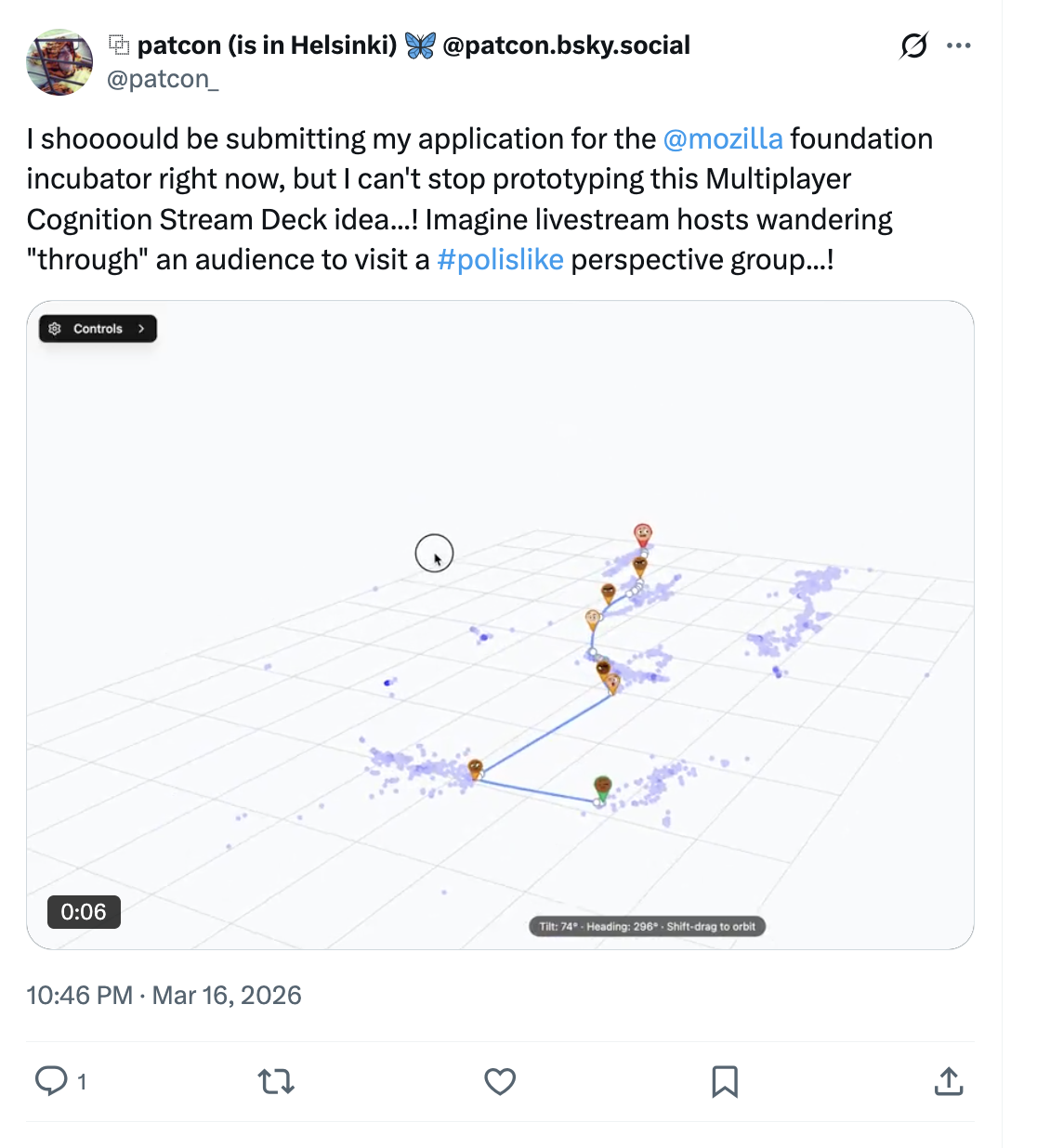1050x1148 pixels.
Task: Click the @patcon_ handle
Action: coord(163,80)
